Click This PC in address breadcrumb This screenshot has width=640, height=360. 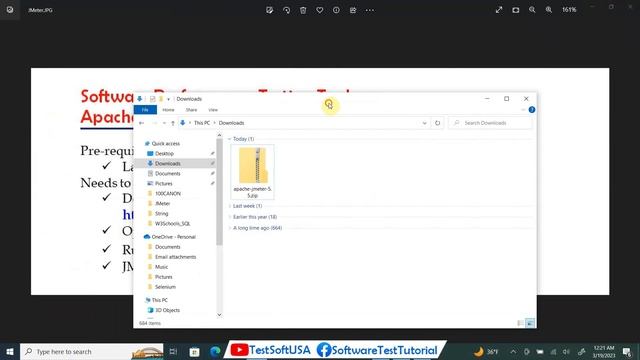(x=202, y=123)
